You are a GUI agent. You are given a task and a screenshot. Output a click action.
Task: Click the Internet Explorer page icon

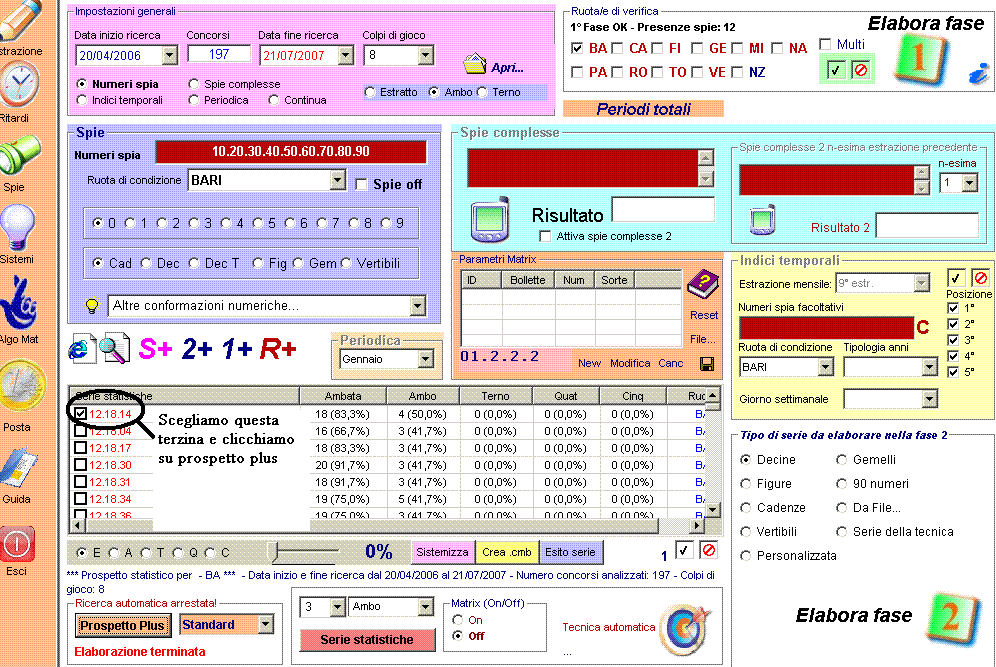click(82, 348)
